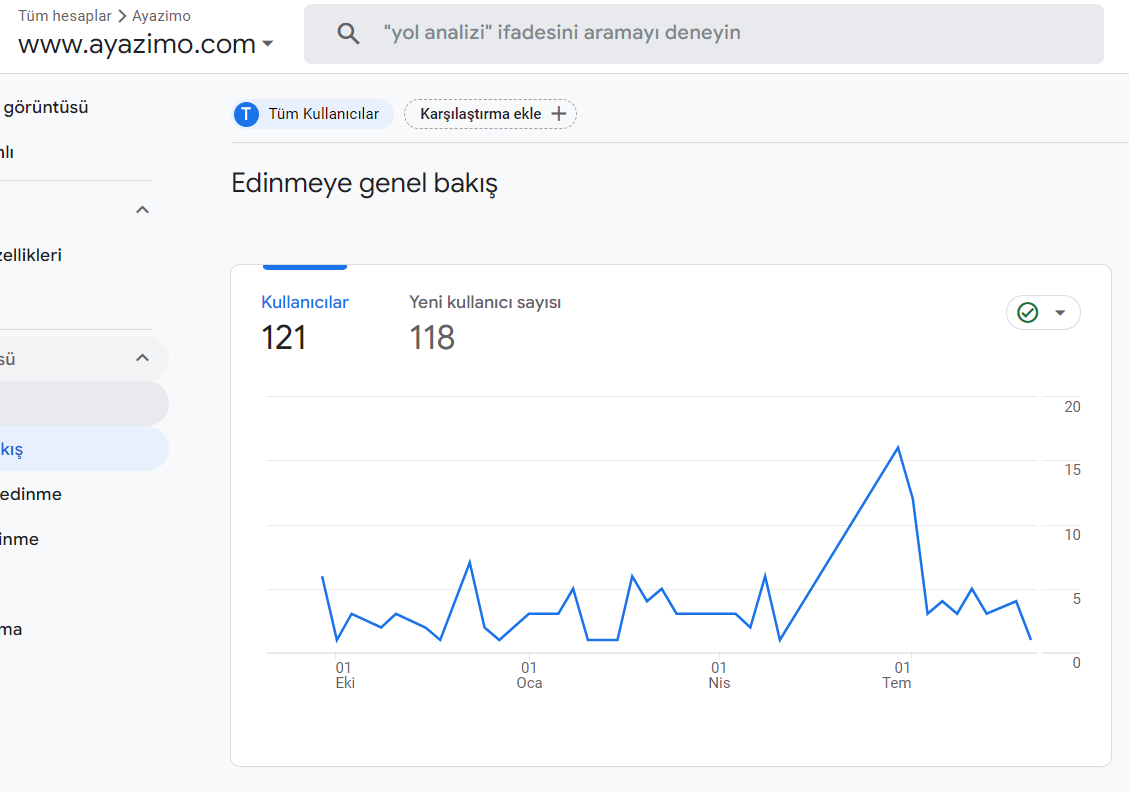Click the breadcrumb chevron after Tüm hesaplar
This screenshot has width=1129, height=792.
click(x=122, y=16)
